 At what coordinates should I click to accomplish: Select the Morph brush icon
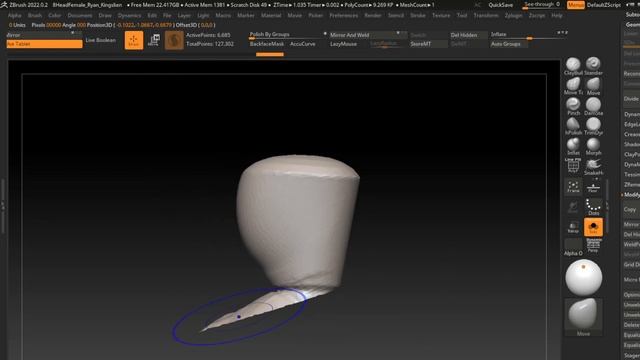[593, 146]
